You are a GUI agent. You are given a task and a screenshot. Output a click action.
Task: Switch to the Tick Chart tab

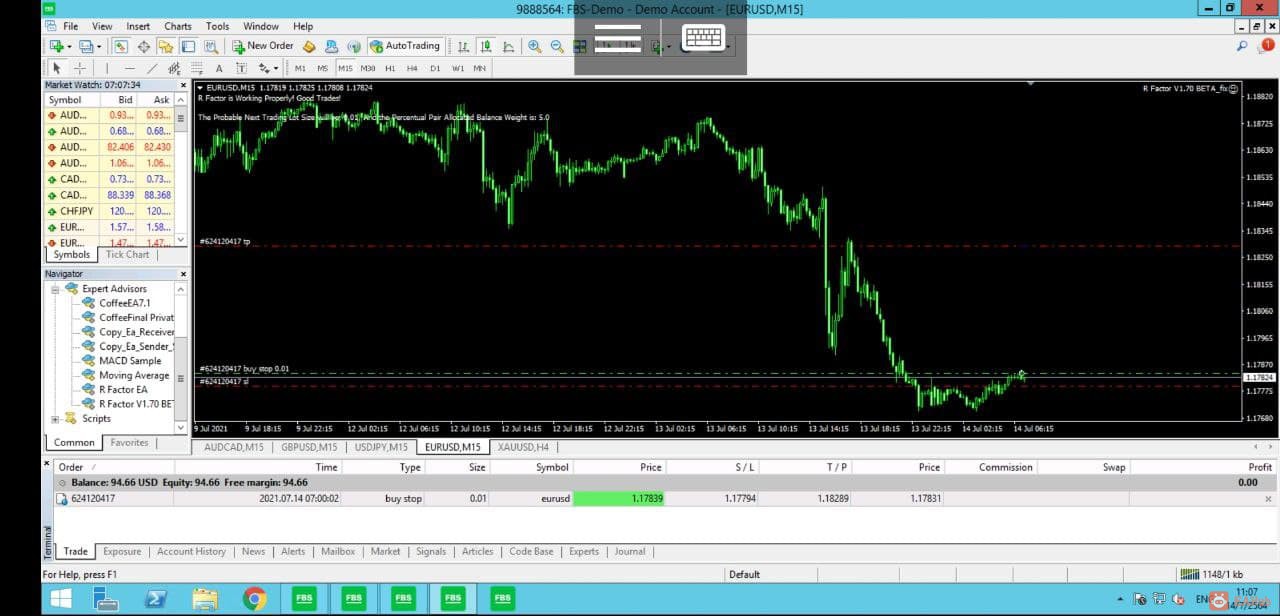[x=127, y=254]
